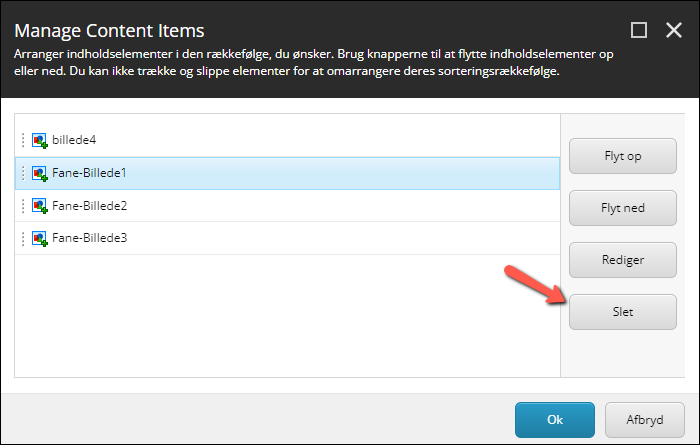Click the drag handle dots for Fane-Billede1
This screenshot has height=445, width=700.
23,173
